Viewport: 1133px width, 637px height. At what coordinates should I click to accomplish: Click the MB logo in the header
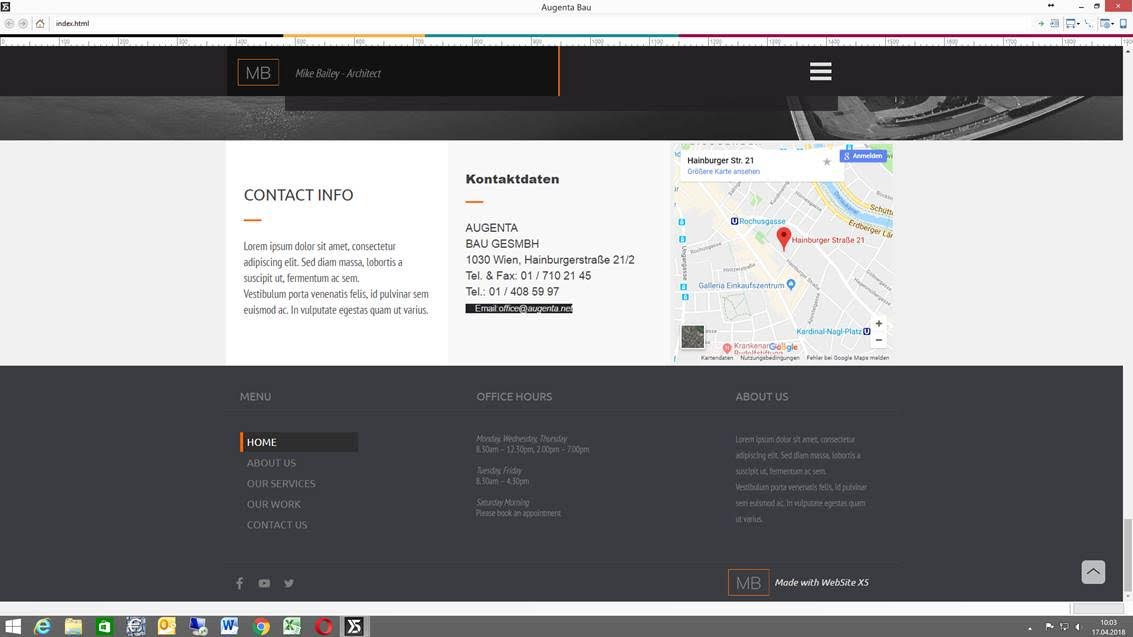(258, 73)
